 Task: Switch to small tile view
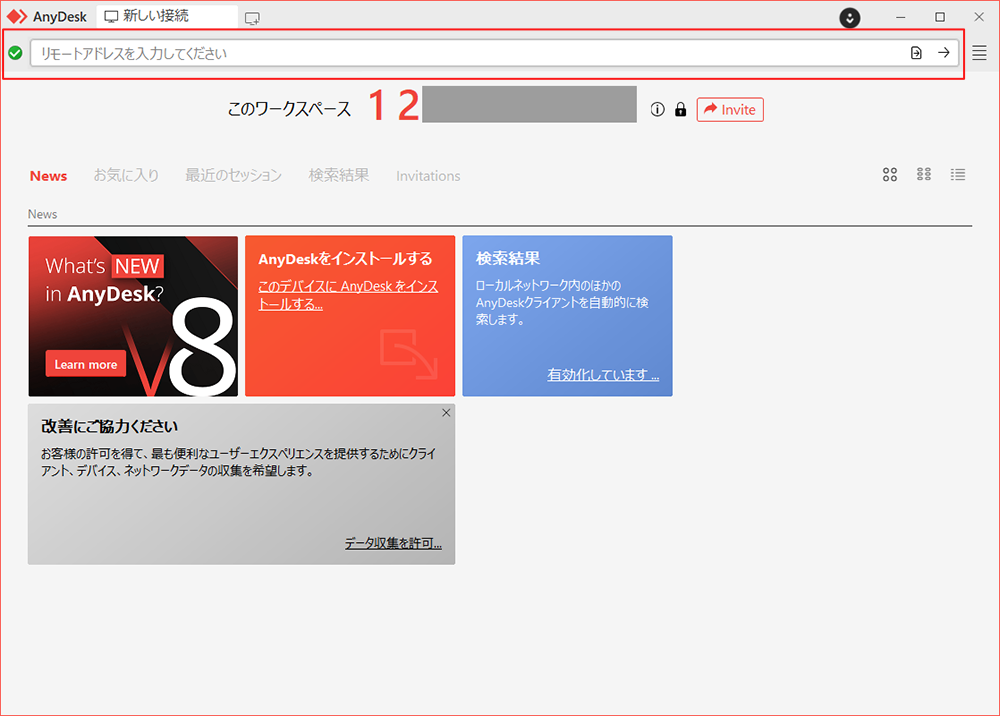coord(924,175)
